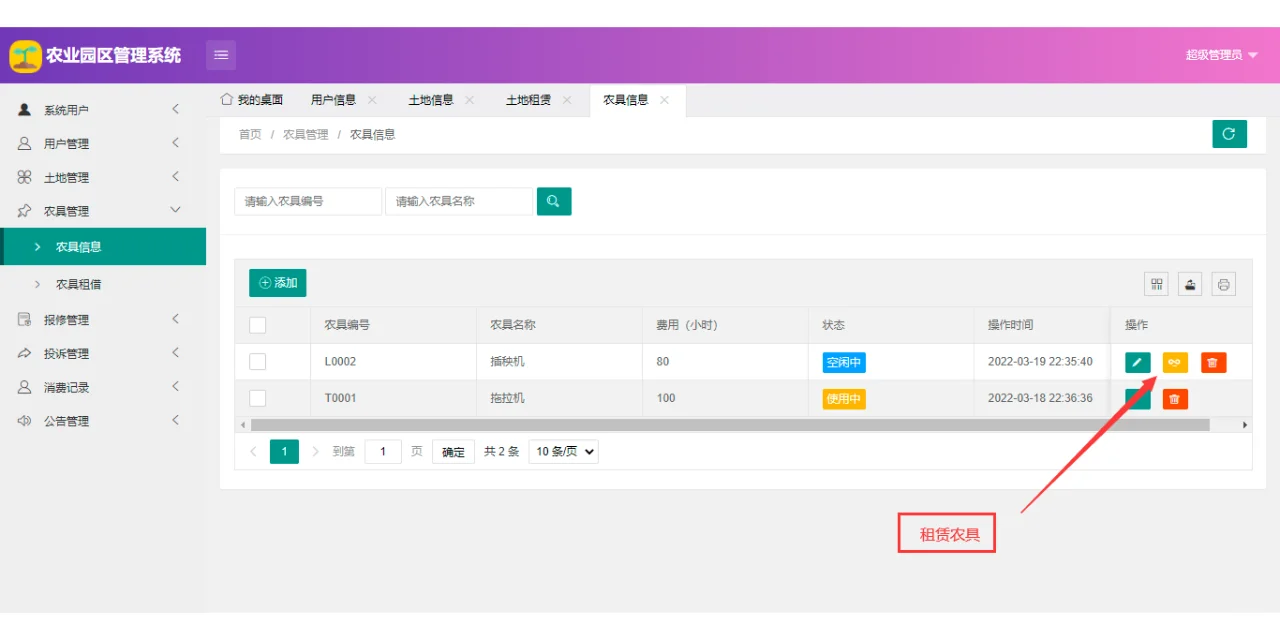
Task: Edit tool L0002 with the pencil icon
Action: pos(1138,362)
